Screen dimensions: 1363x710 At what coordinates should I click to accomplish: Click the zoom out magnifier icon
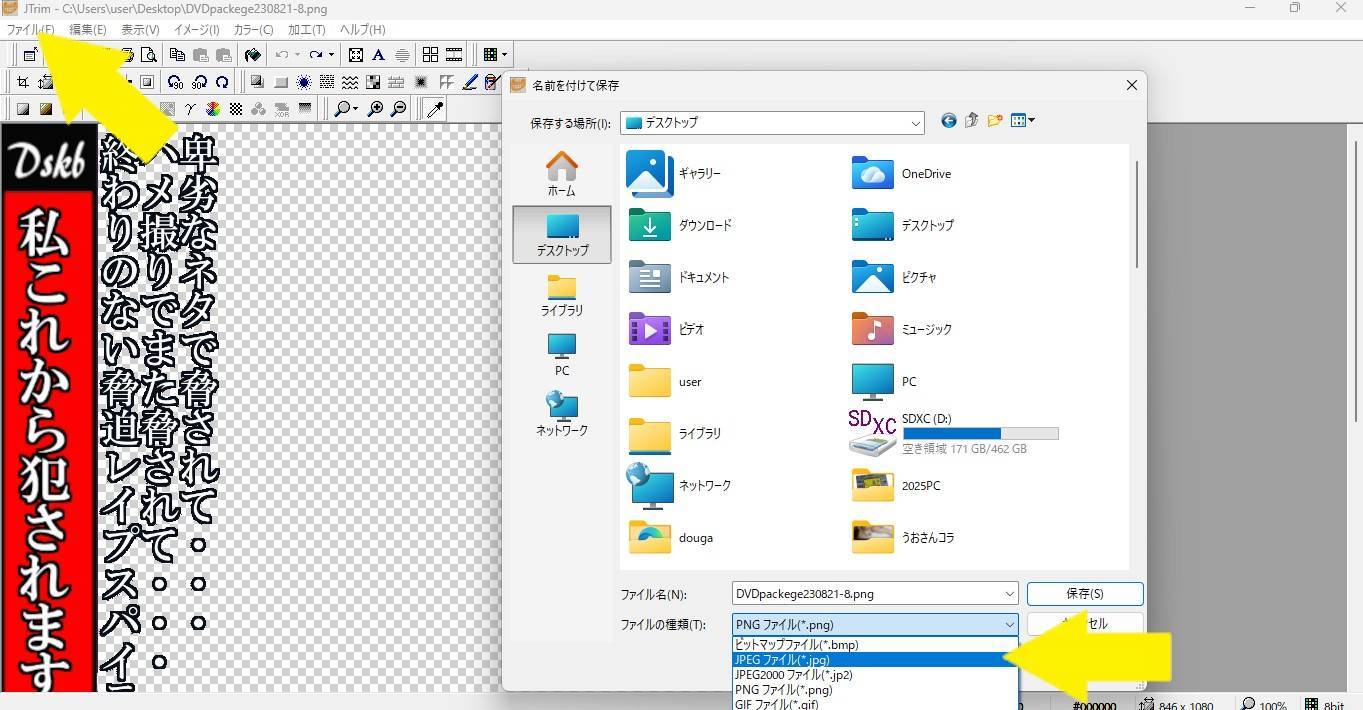coord(399,109)
